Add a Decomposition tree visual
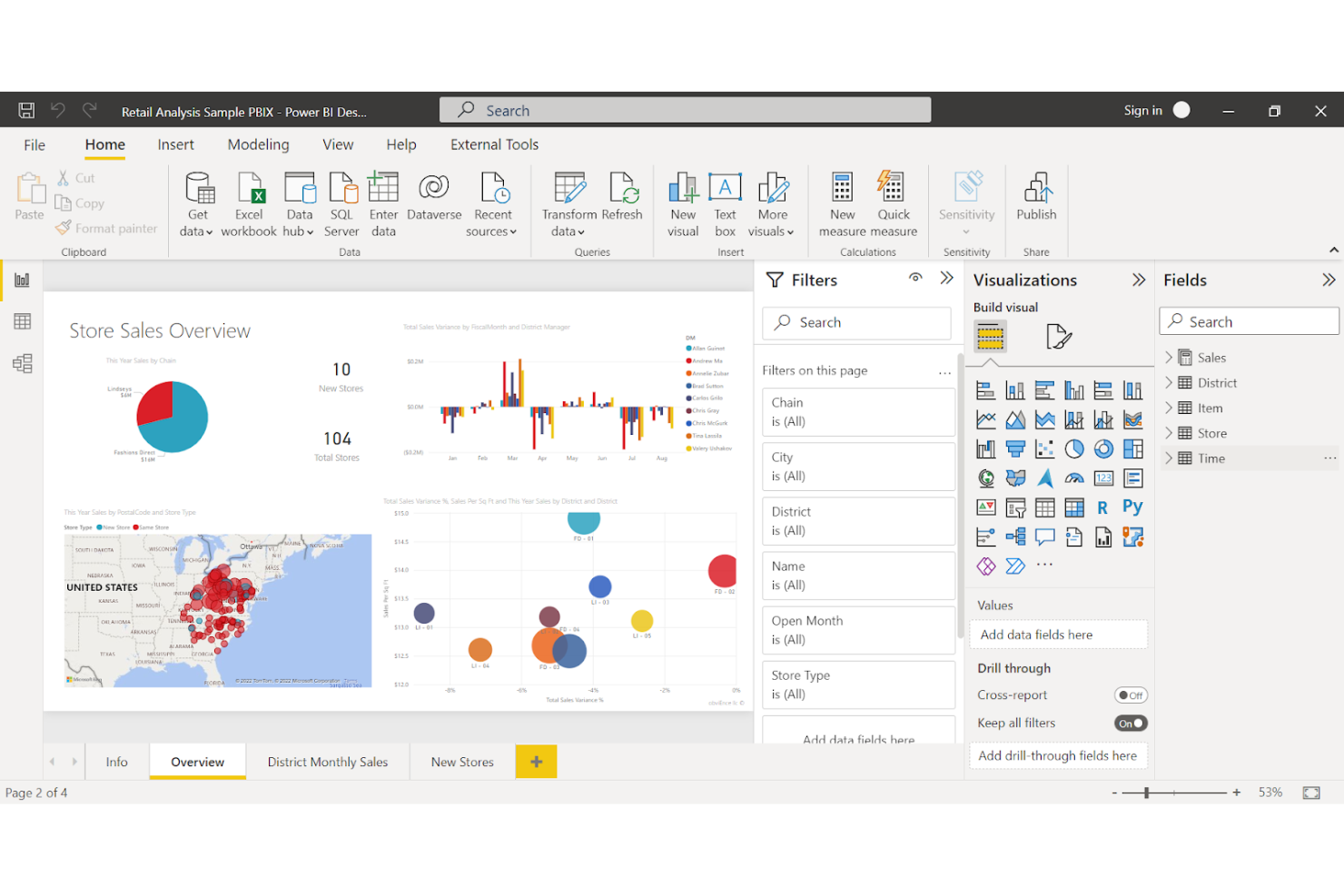Viewport: 1344px width, 896px height. pos(1015,537)
